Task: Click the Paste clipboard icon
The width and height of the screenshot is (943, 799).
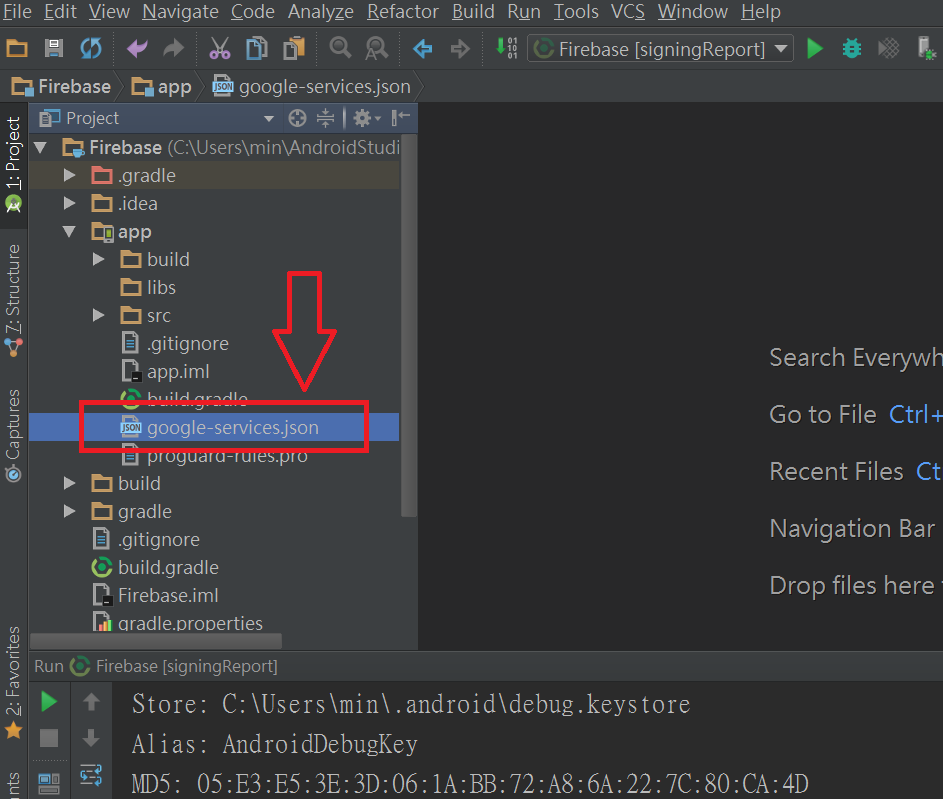Action: point(294,48)
